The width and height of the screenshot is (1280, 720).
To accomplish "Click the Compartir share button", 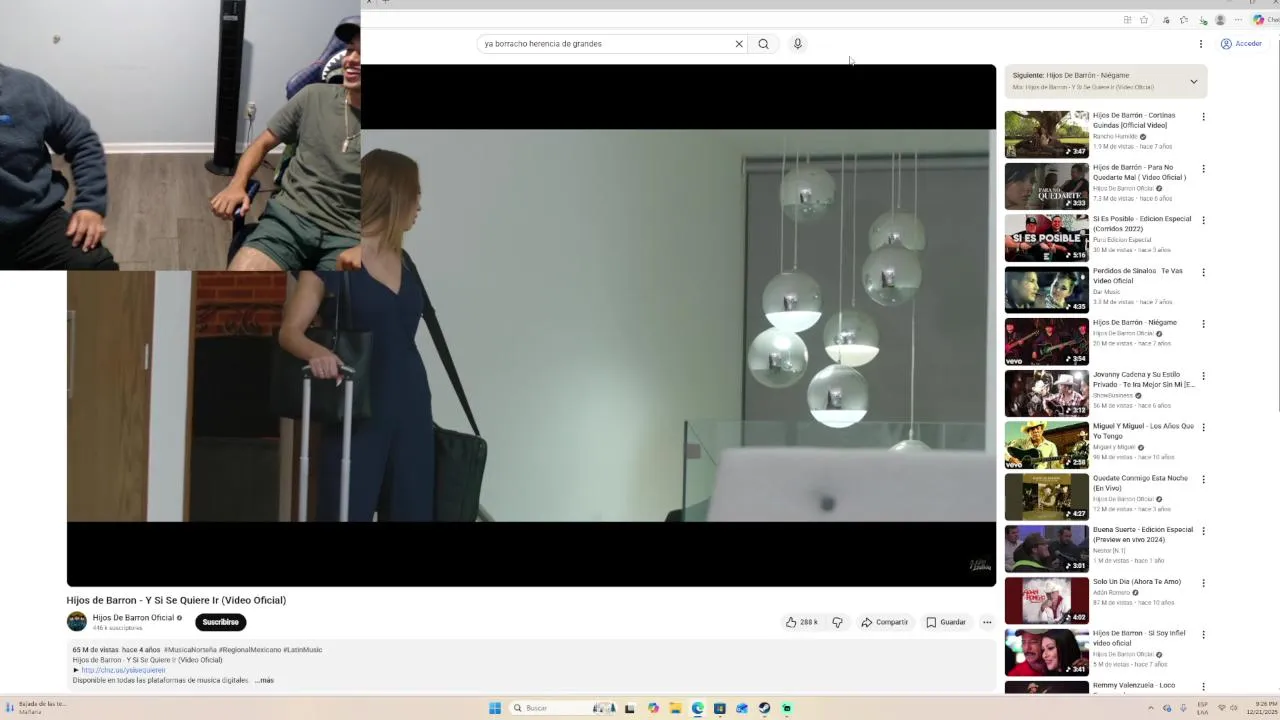I will [x=885, y=622].
